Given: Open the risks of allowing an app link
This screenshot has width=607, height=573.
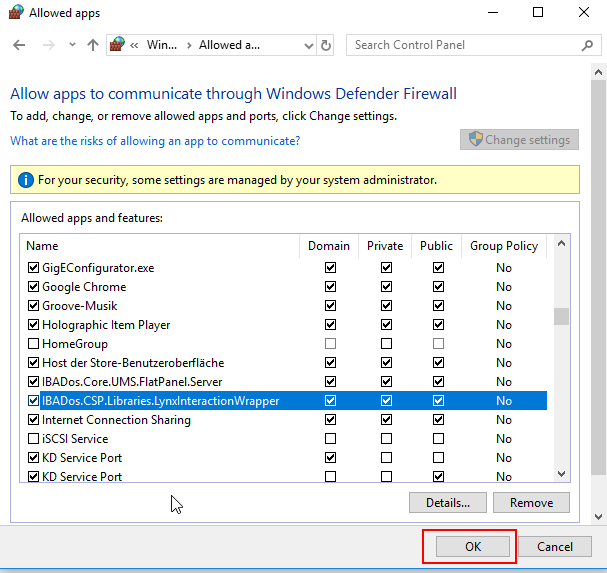Looking at the screenshot, I should click(x=155, y=141).
